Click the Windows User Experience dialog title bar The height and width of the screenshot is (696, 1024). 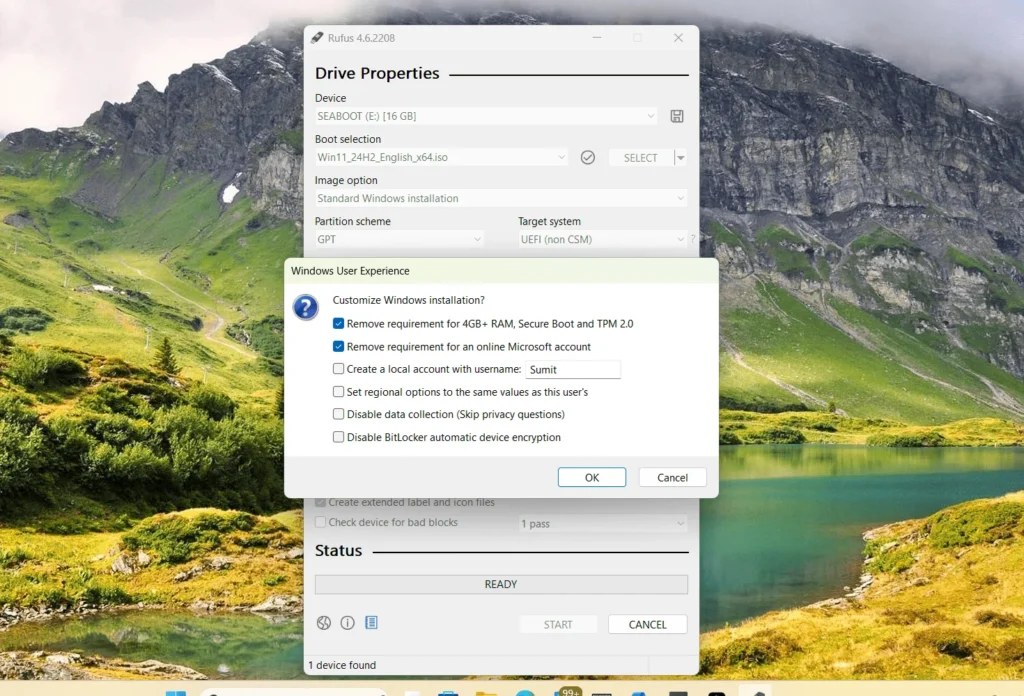(x=501, y=271)
